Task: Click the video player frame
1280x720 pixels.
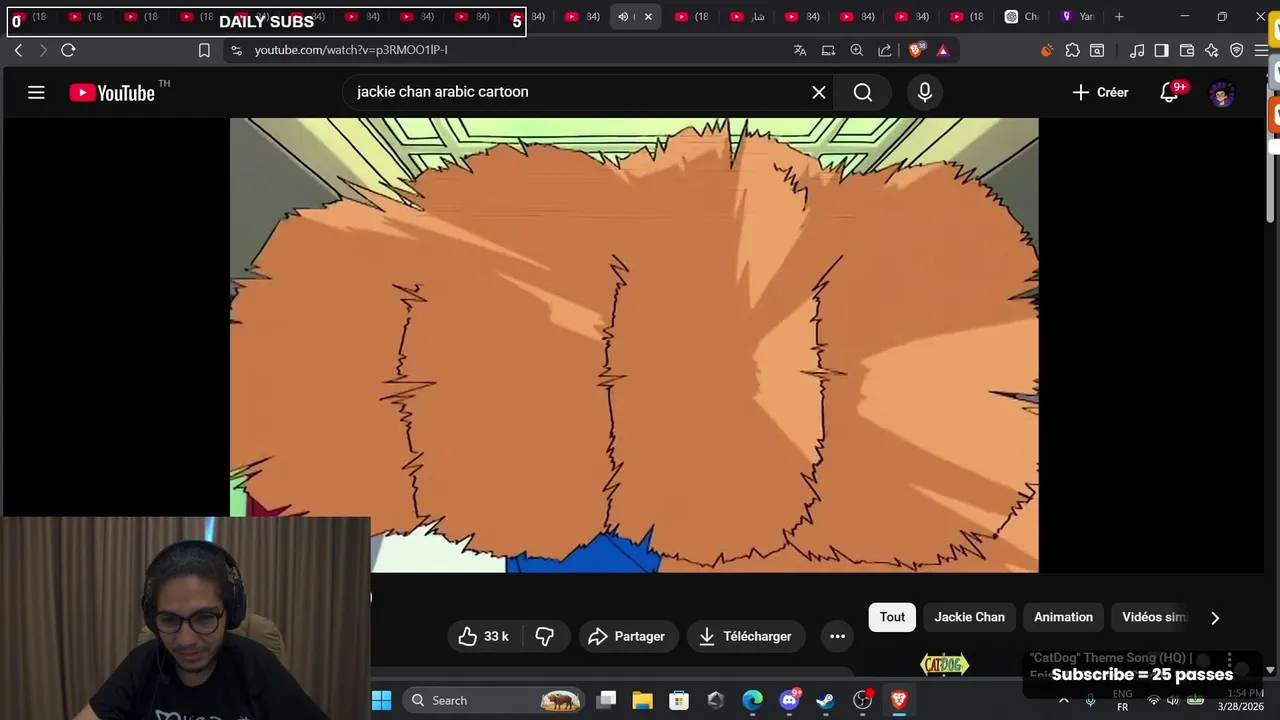Action: (x=634, y=345)
